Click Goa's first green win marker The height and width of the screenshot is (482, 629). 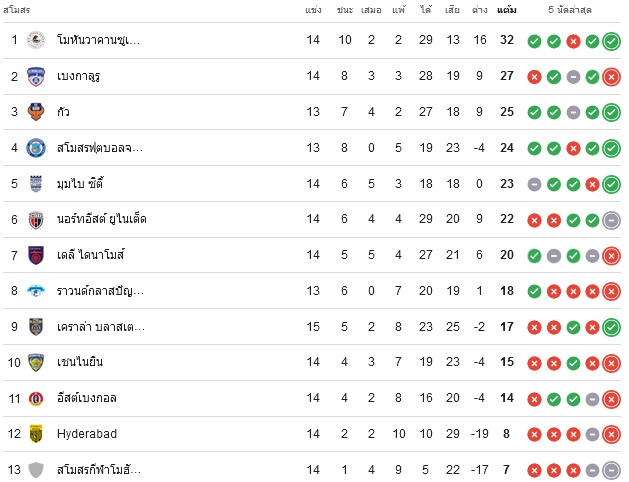(x=534, y=113)
